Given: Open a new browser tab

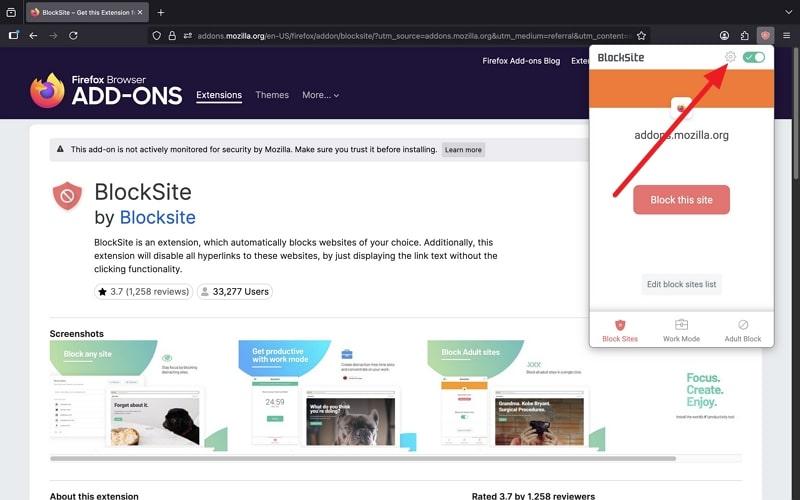Looking at the screenshot, I should coord(161,12).
